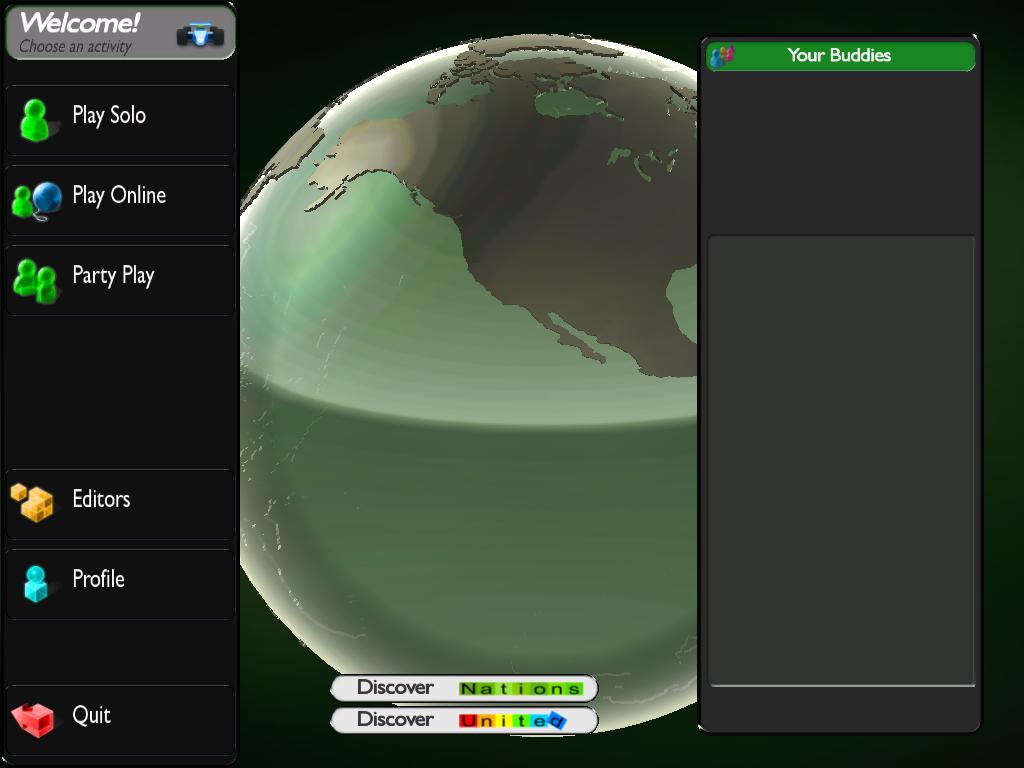
Task: Click the race car icon in Welcome header
Action: coord(200,35)
